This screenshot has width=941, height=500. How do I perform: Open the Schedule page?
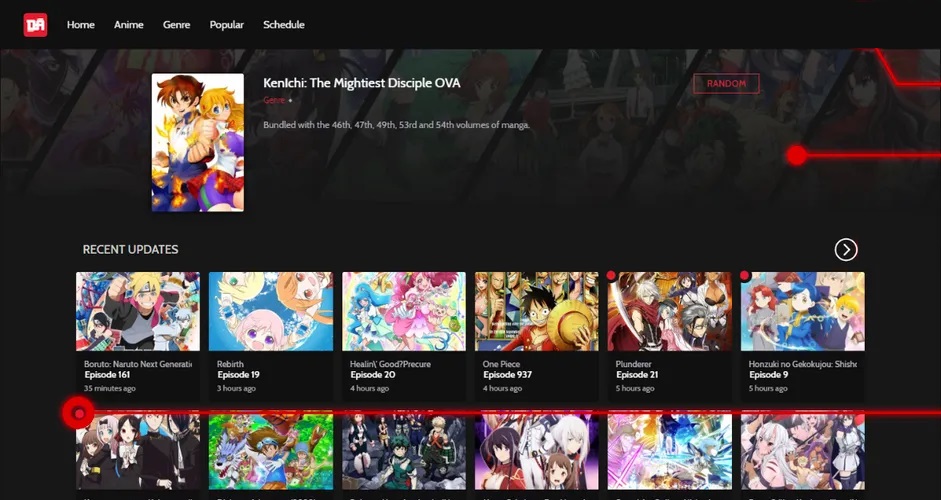click(283, 25)
